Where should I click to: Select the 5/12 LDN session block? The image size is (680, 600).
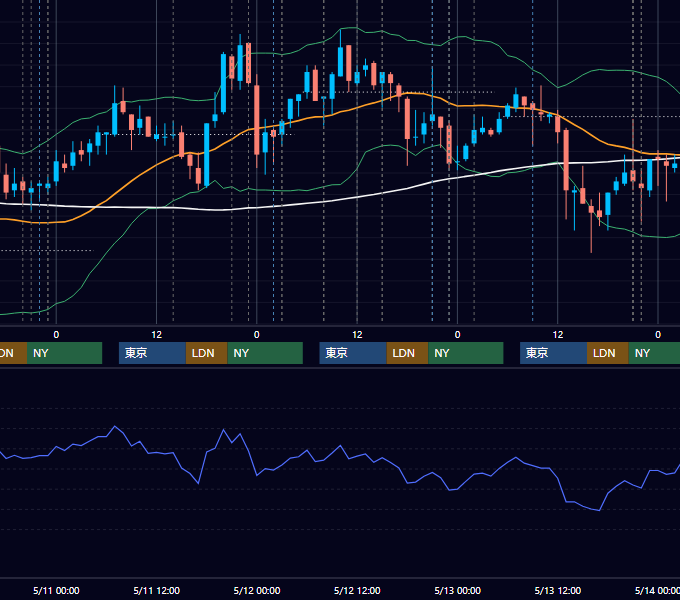(407, 353)
